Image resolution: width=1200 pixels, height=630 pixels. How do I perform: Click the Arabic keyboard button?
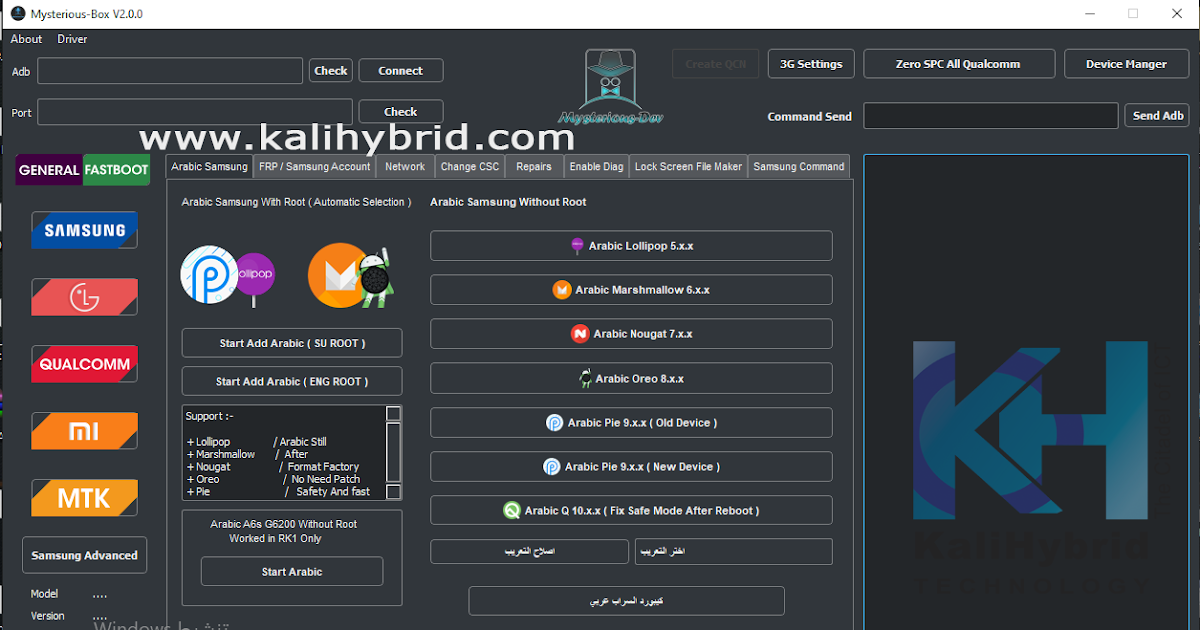pyautogui.click(x=626, y=601)
